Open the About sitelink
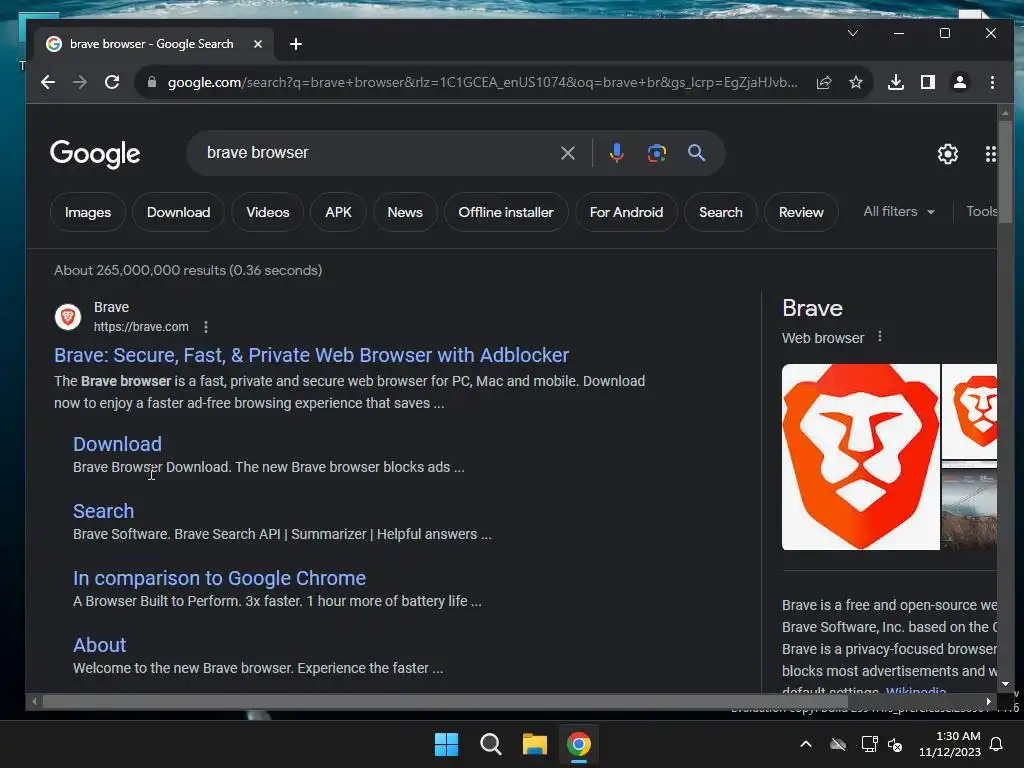 tap(99, 645)
